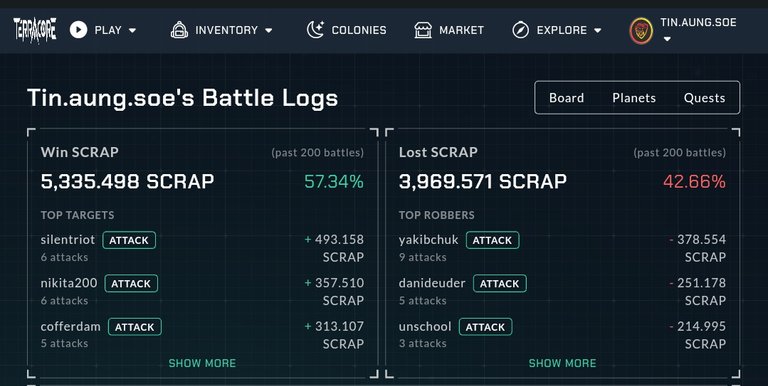
Task: Attack yakibchuk from top robbers
Action: 492,240
